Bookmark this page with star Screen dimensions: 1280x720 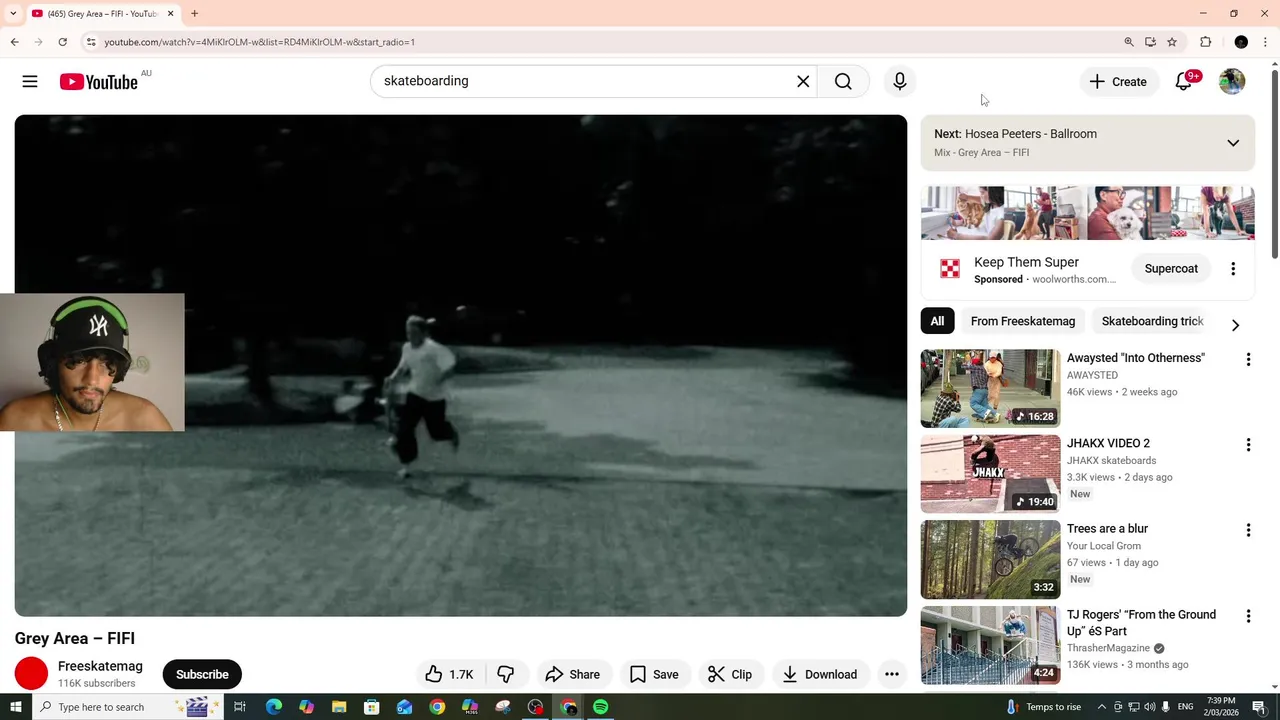[1172, 42]
